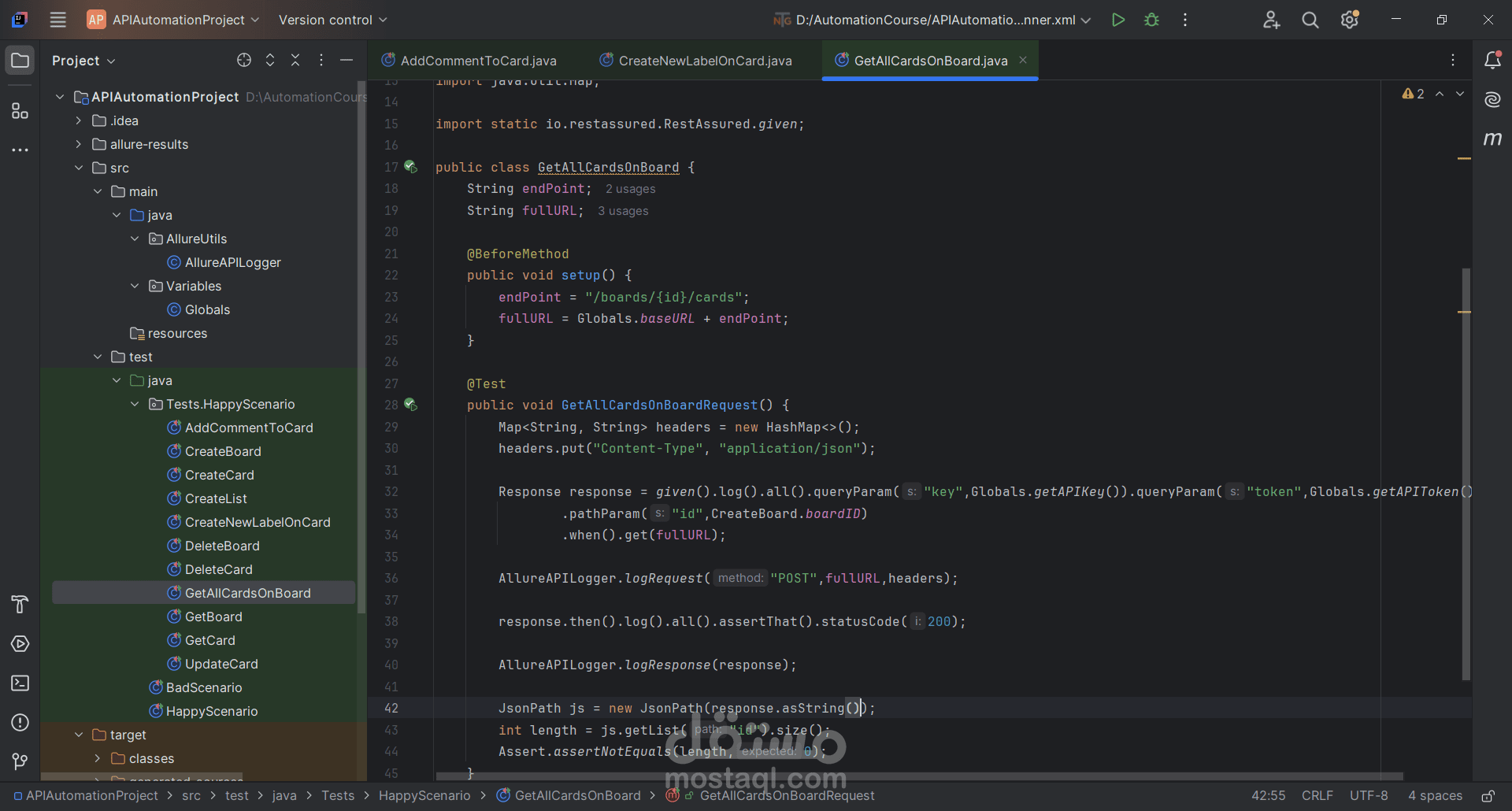The width and height of the screenshot is (1512, 811).
Task: Collapse the target folder
Action: (x=79, y=735)
